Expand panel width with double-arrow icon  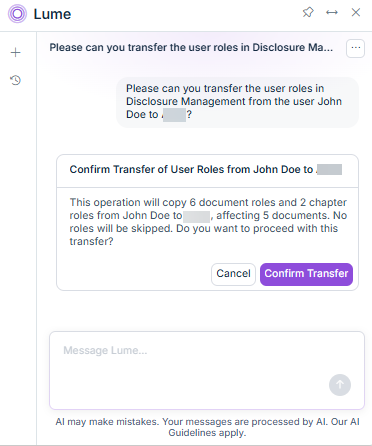pos(332,12)
